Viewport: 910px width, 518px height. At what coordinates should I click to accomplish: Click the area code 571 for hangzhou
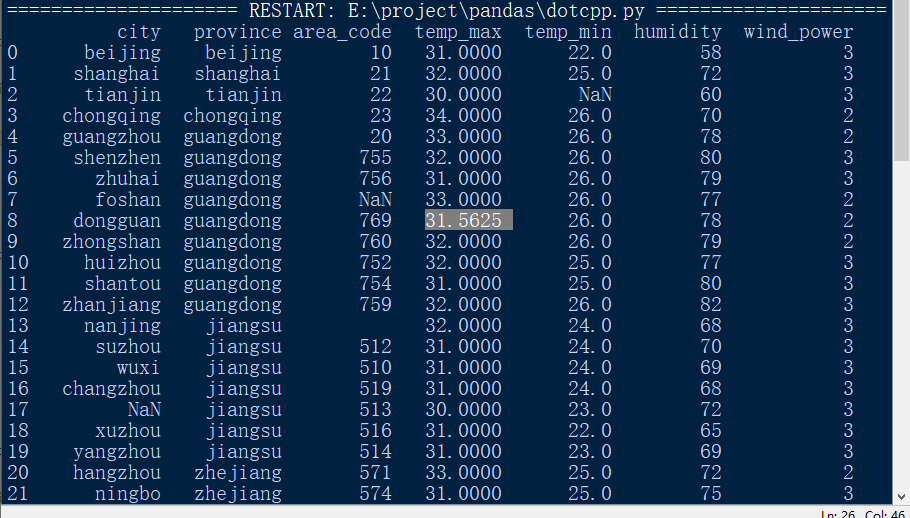coord(375,472)
